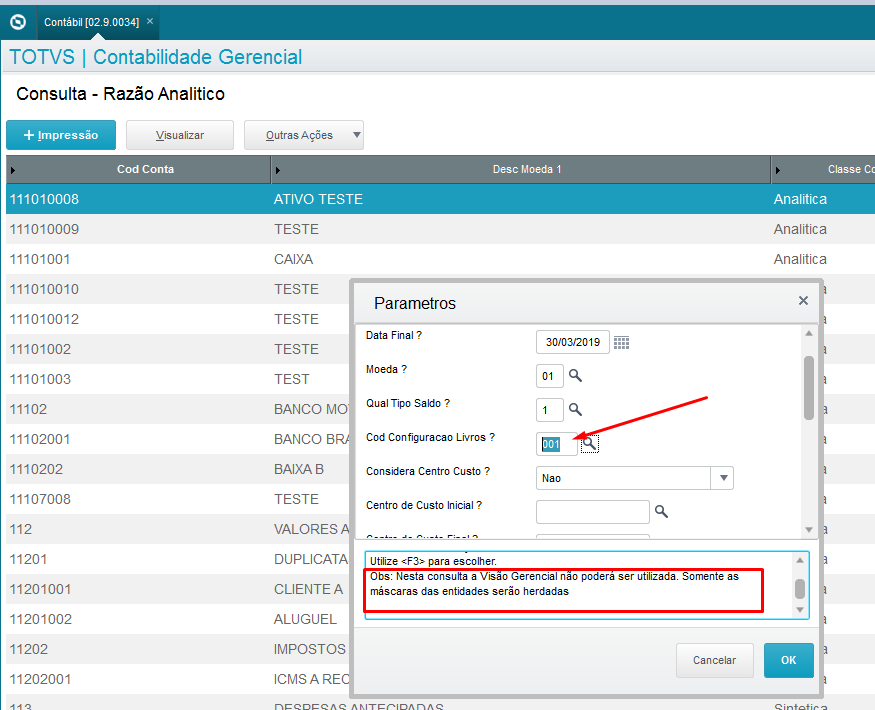Select account row 11102

(179, 409)
